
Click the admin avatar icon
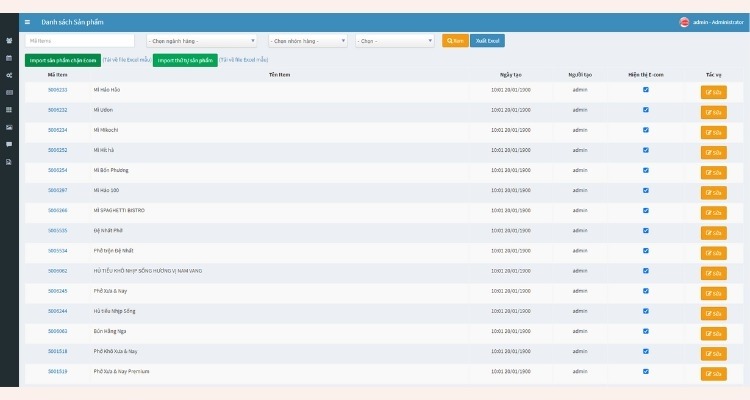pos(684,22)
